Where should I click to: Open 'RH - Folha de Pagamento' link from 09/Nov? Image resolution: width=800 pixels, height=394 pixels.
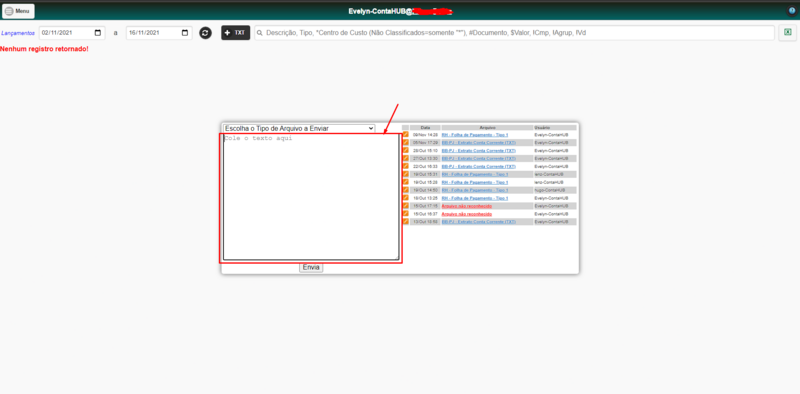[x=474, y=135]
